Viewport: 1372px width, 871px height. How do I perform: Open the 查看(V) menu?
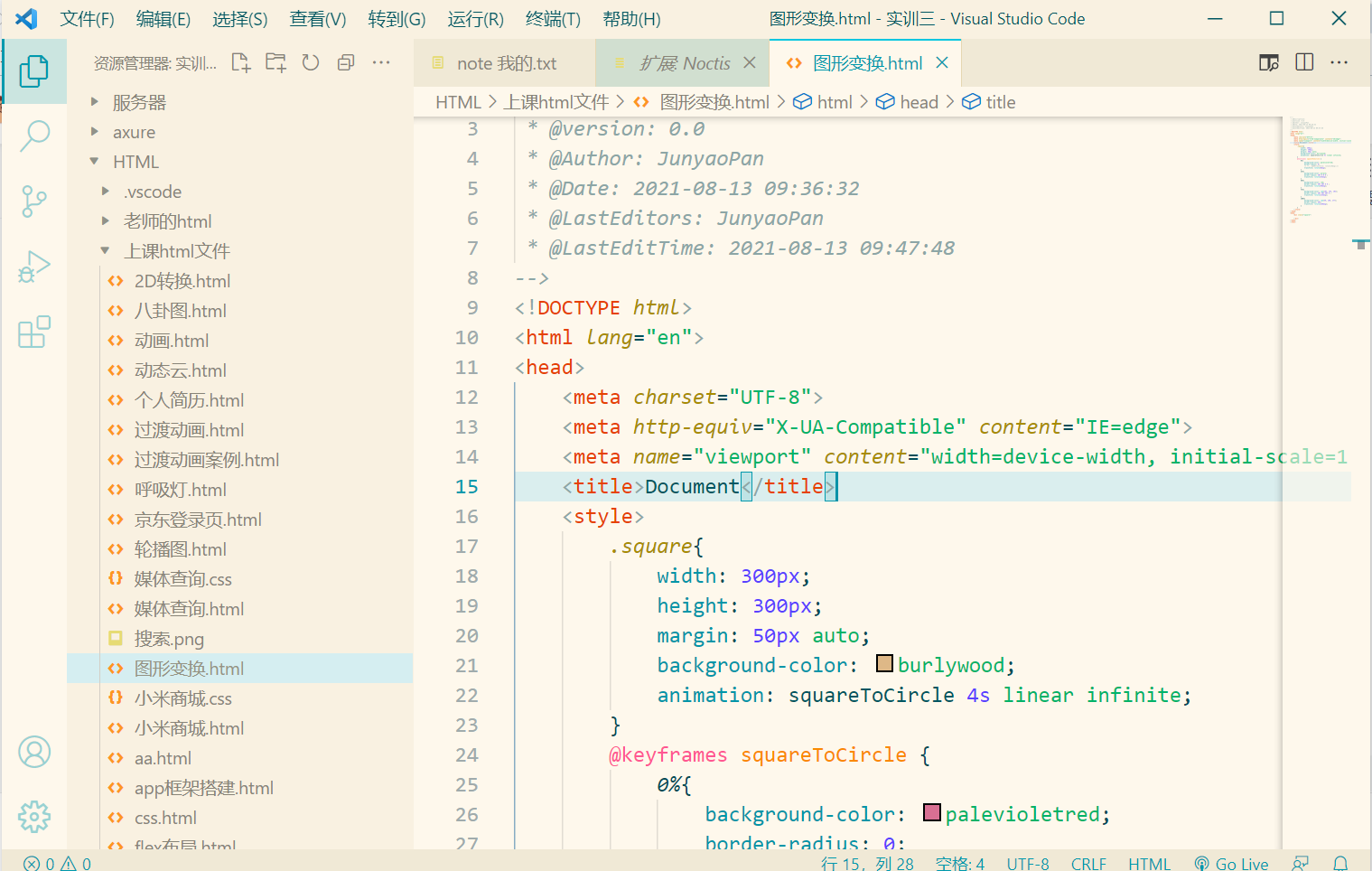(x=317, y=19)
